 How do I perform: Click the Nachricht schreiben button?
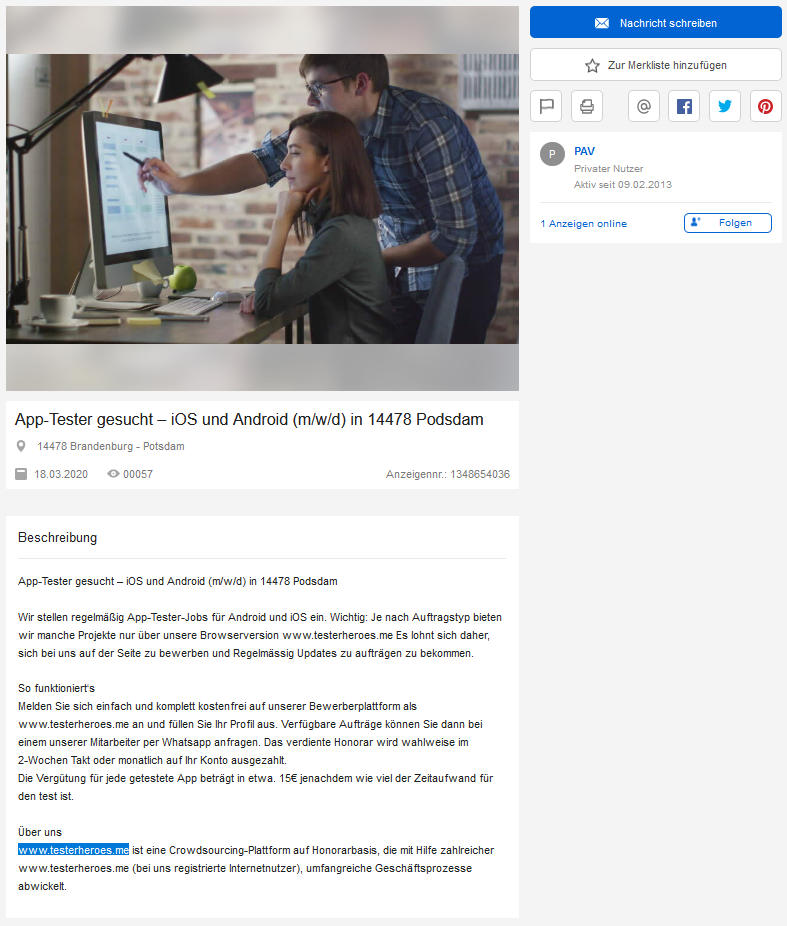655,22
